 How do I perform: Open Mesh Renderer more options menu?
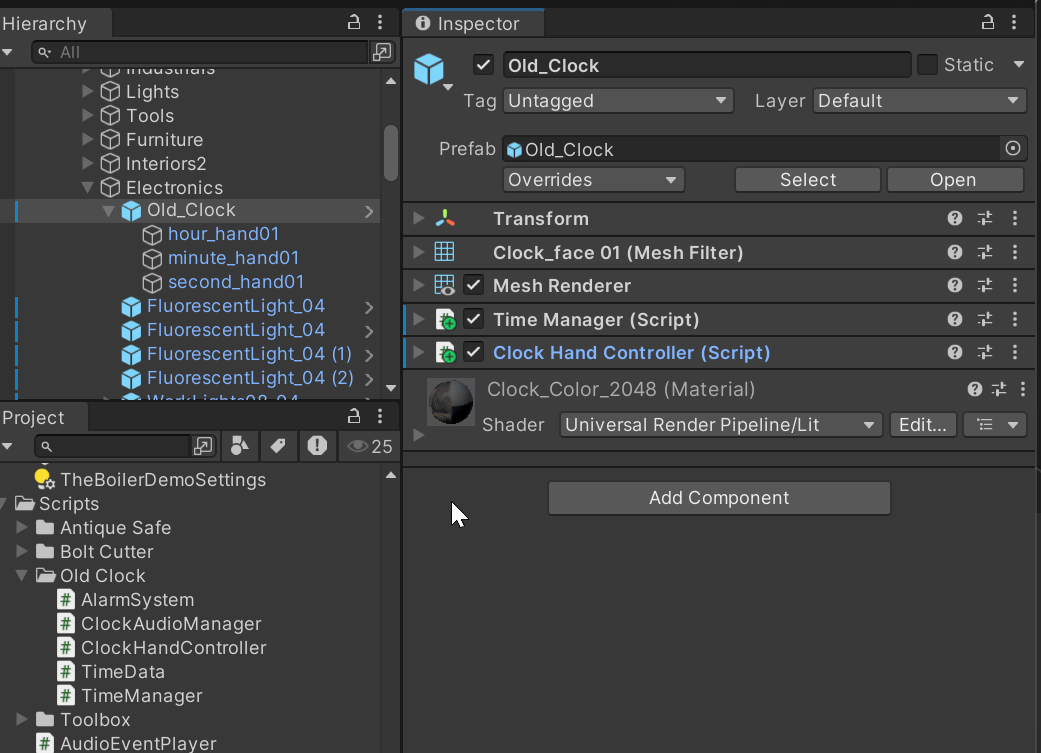coord(1014,286)
